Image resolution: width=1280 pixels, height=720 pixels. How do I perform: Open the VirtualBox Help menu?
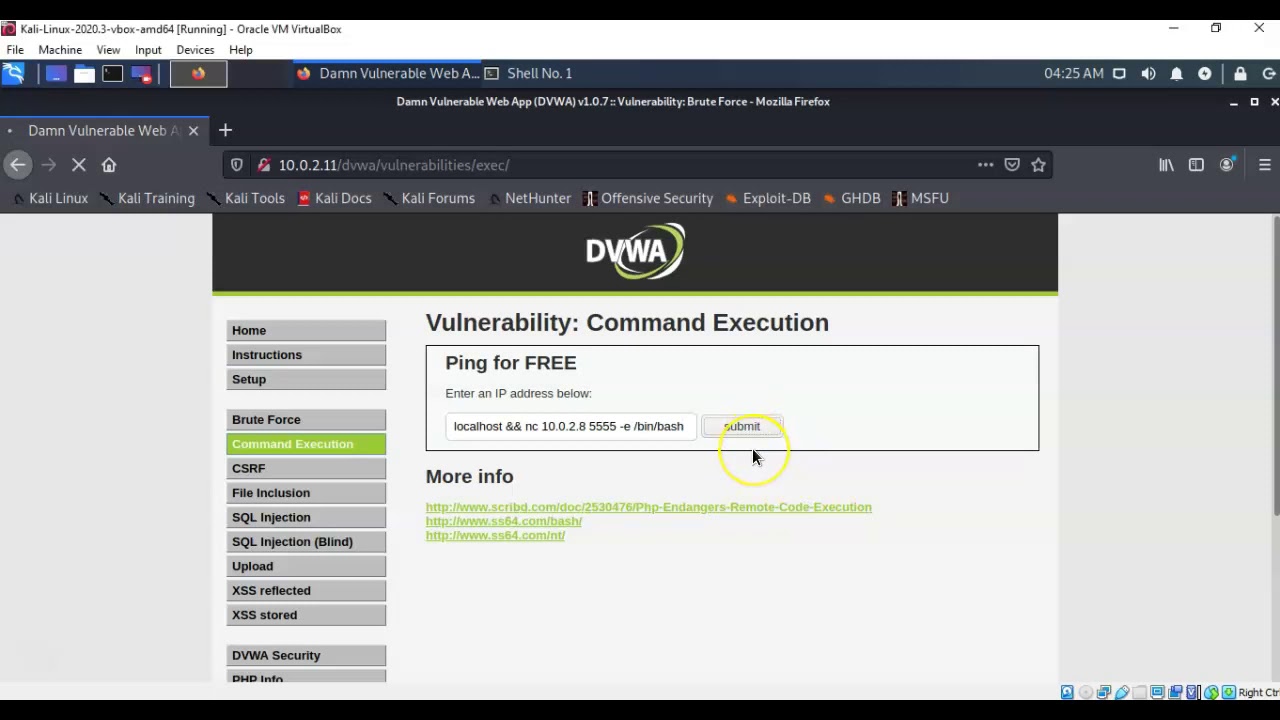(241, 50)
